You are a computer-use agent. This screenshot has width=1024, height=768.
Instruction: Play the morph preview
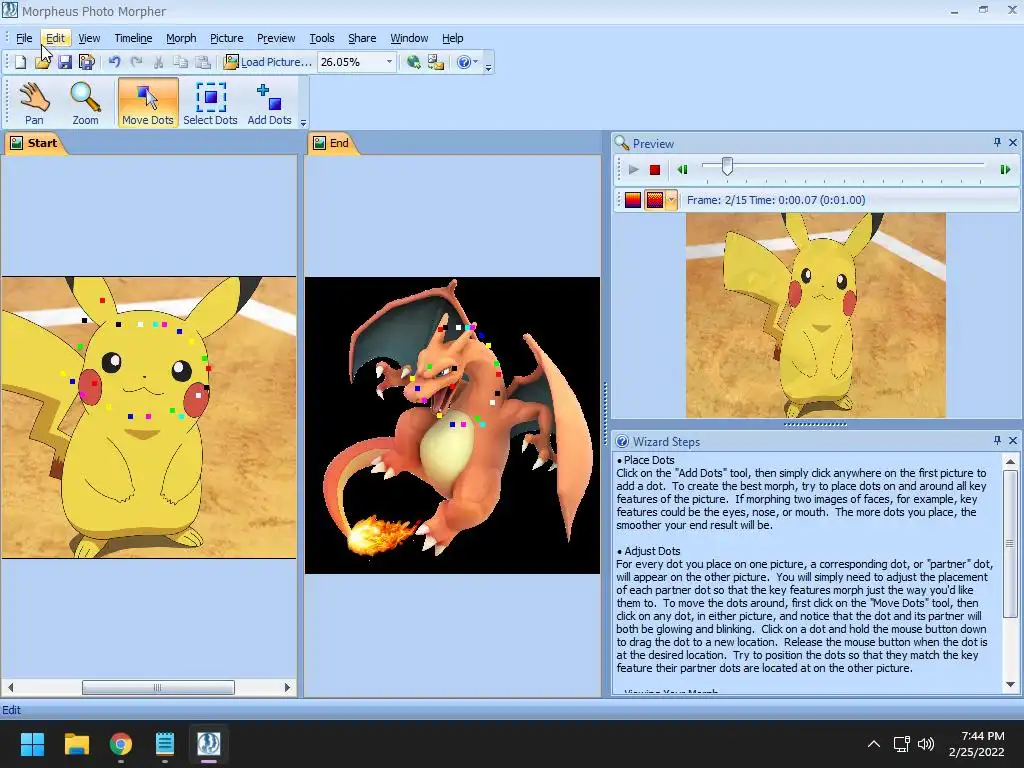(633, 170)
